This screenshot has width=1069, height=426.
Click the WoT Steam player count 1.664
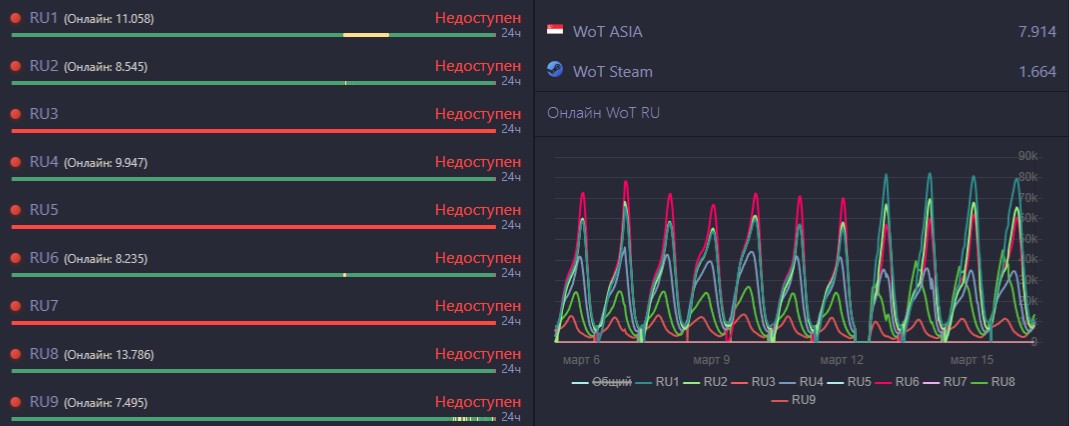(x=1037, y=72)
